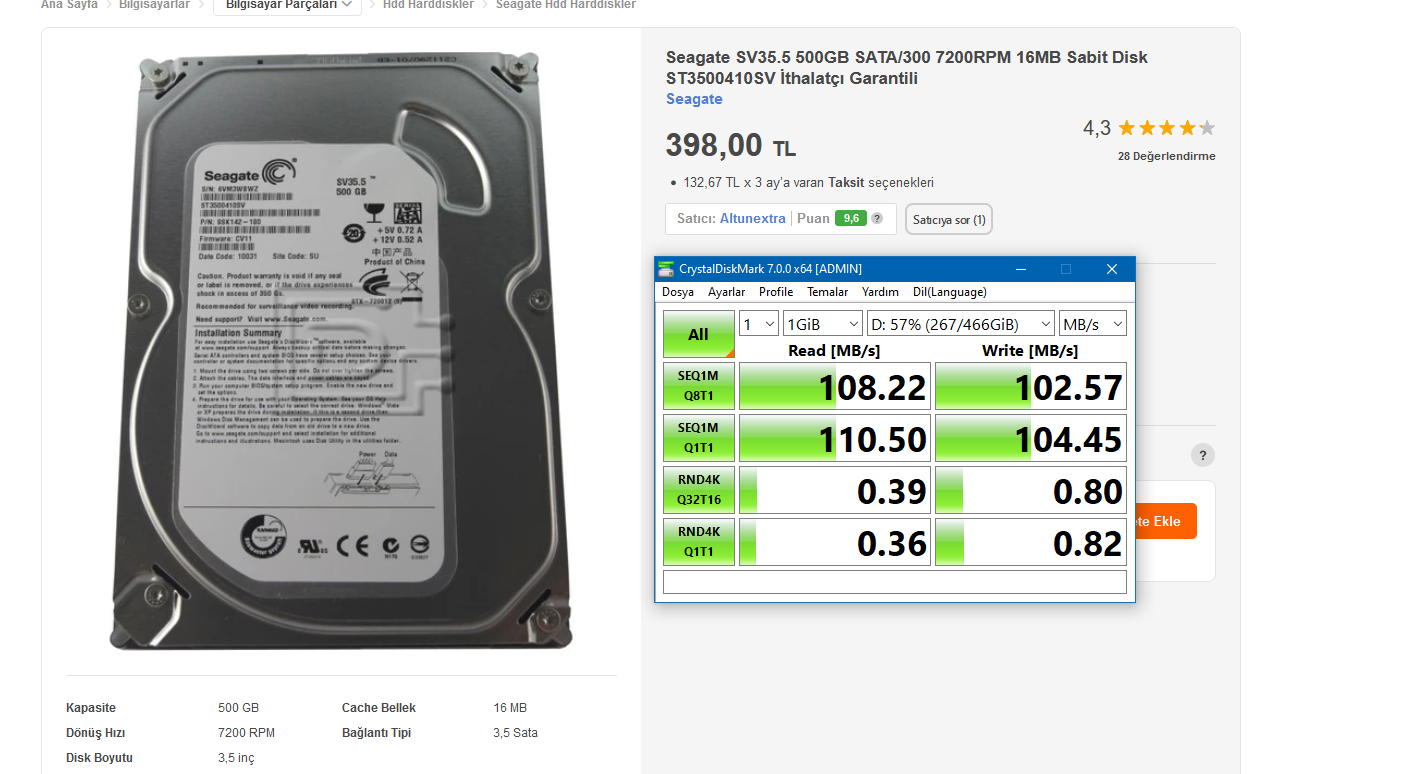This screenshot has width=1406, height=774.
Task: Start the SEQ1M Q1T1 test
Action: click(x=698, y=438)
